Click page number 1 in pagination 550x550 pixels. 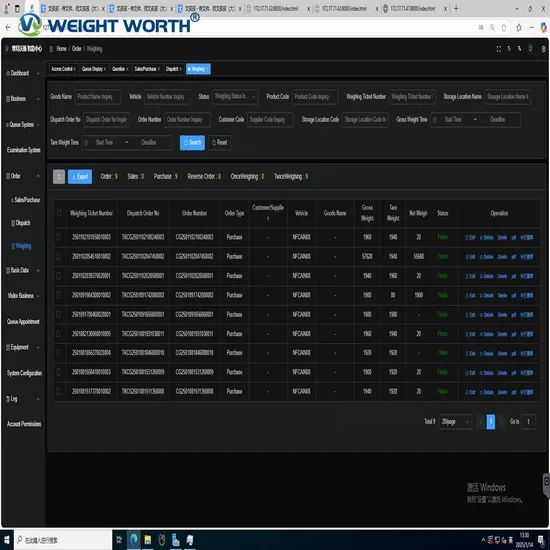pos(491,422)
